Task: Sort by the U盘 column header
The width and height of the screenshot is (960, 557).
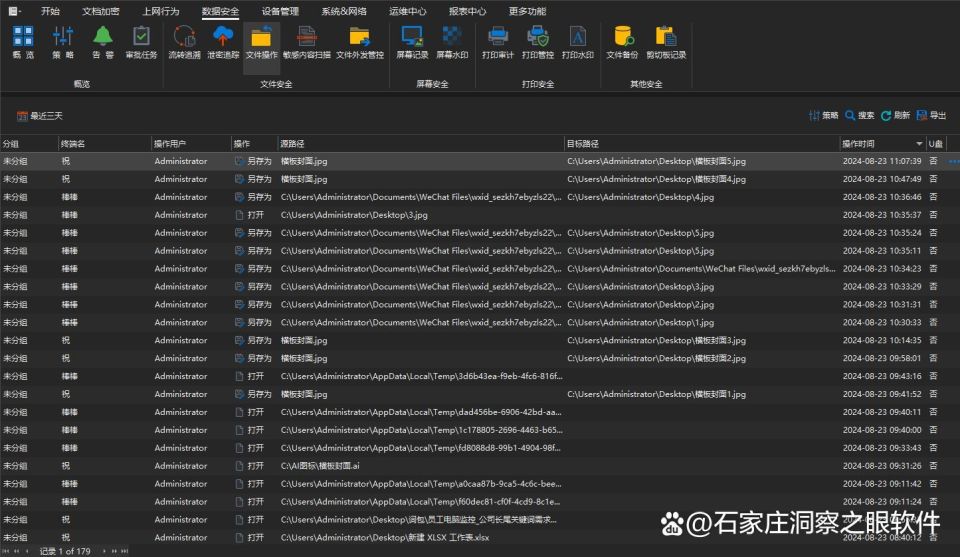Action: 936,144
